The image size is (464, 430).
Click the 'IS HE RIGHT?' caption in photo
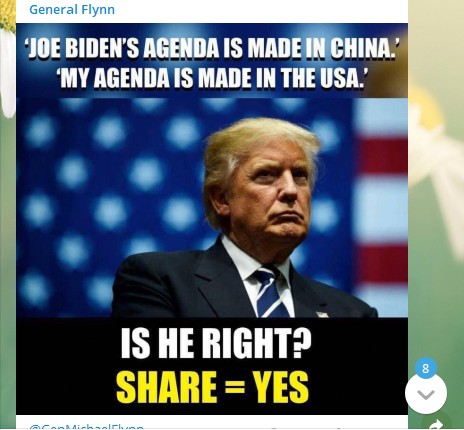tap(216, 343)
